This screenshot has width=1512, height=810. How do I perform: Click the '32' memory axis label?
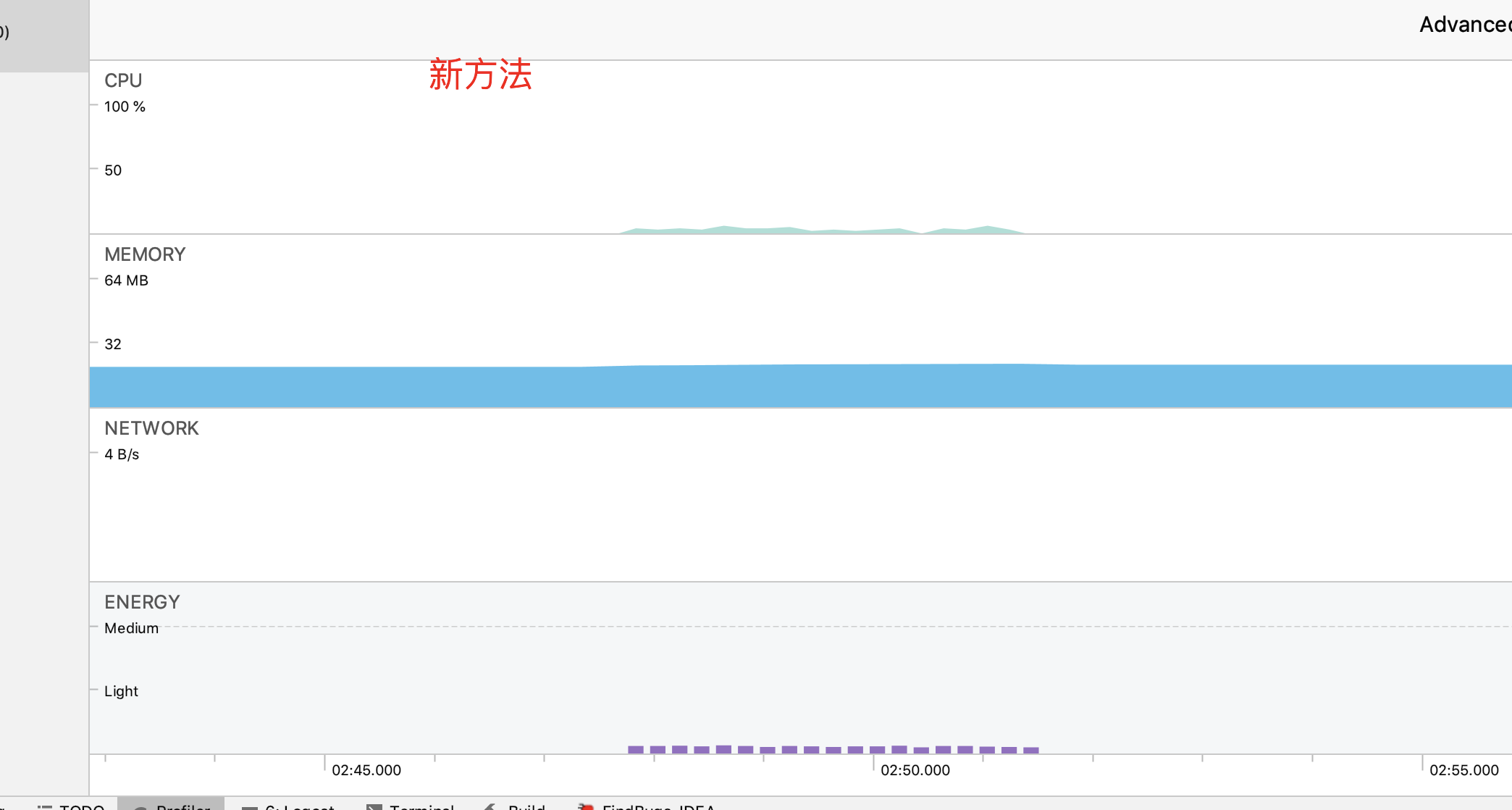click(x=113, y=344)
